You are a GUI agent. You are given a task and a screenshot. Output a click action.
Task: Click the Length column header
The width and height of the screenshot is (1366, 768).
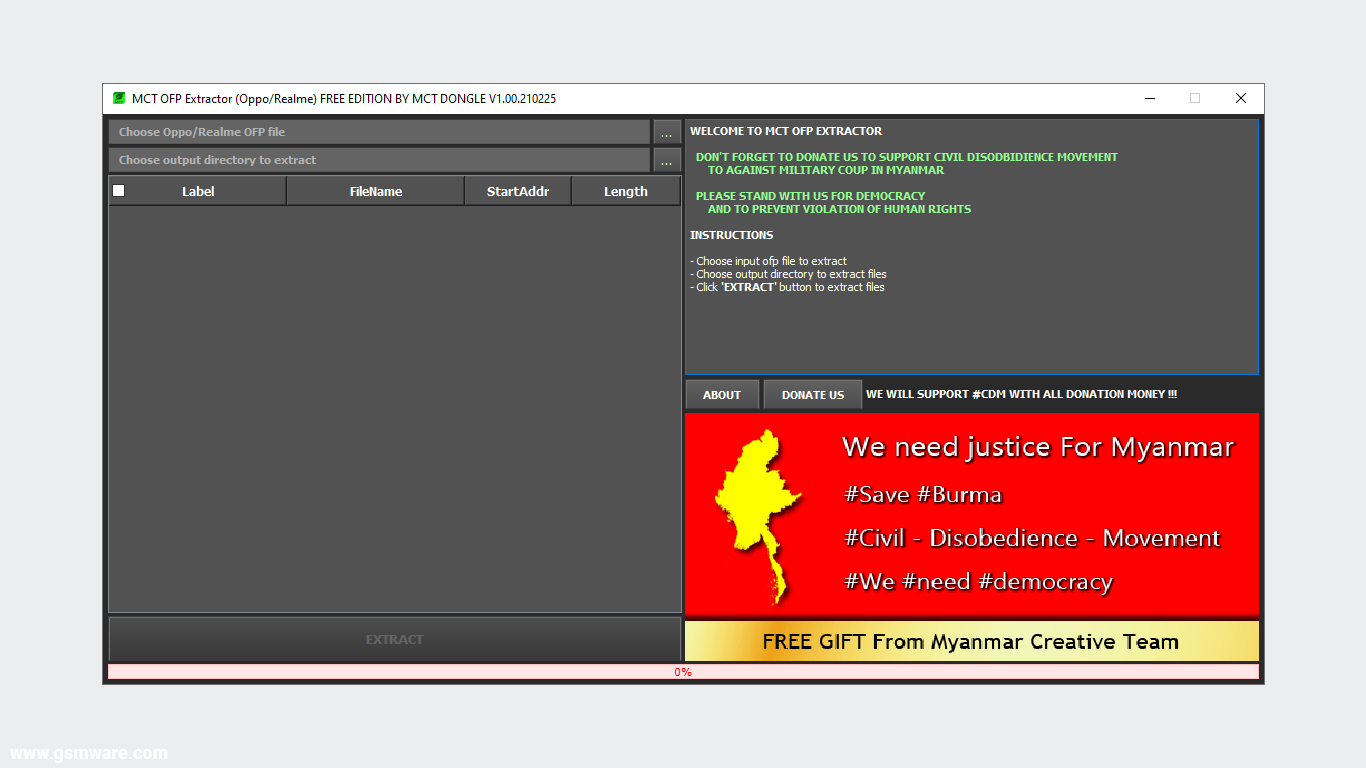pos(626,190)
